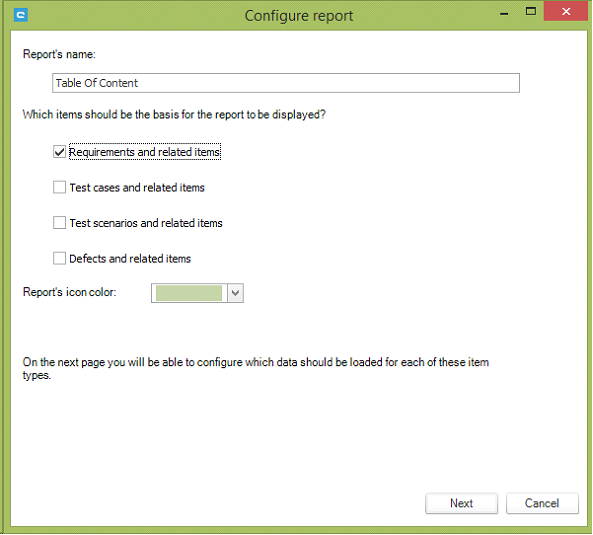Open the report icon color dropdown arrow
The height and width of the screenshot is (535, 593).
[x=235, y=293]
